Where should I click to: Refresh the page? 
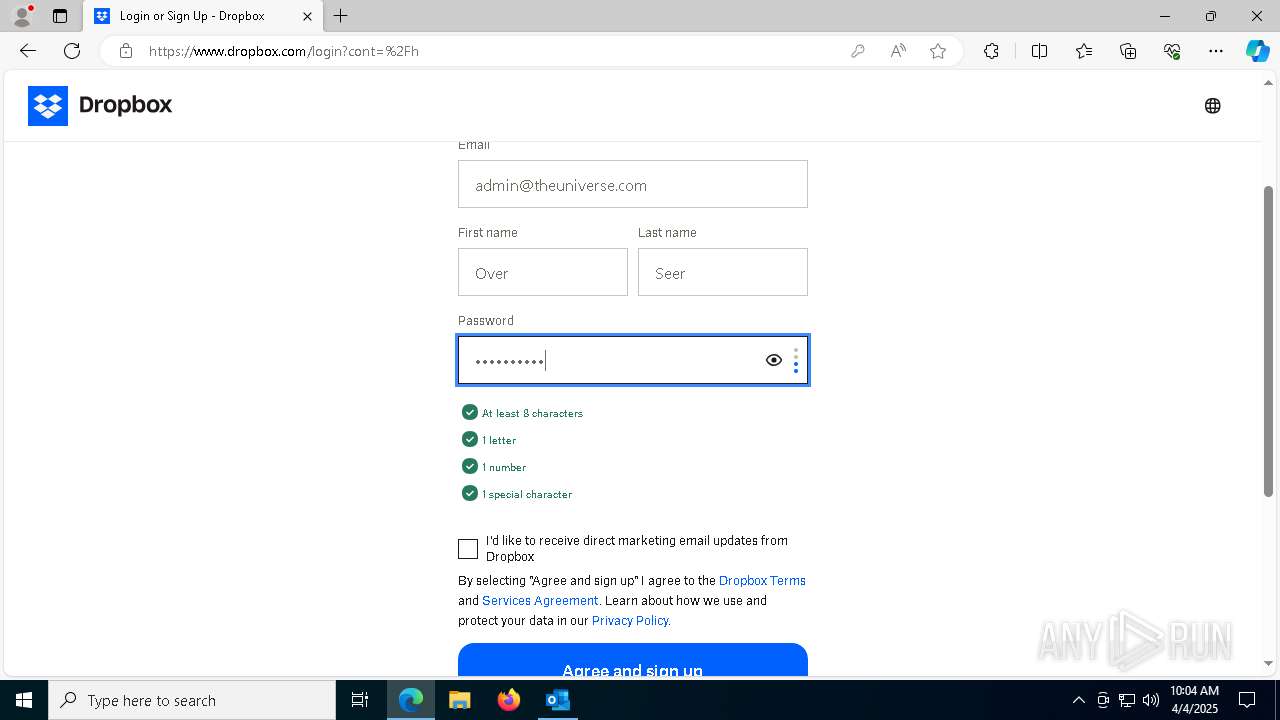[x=72, y=51]
